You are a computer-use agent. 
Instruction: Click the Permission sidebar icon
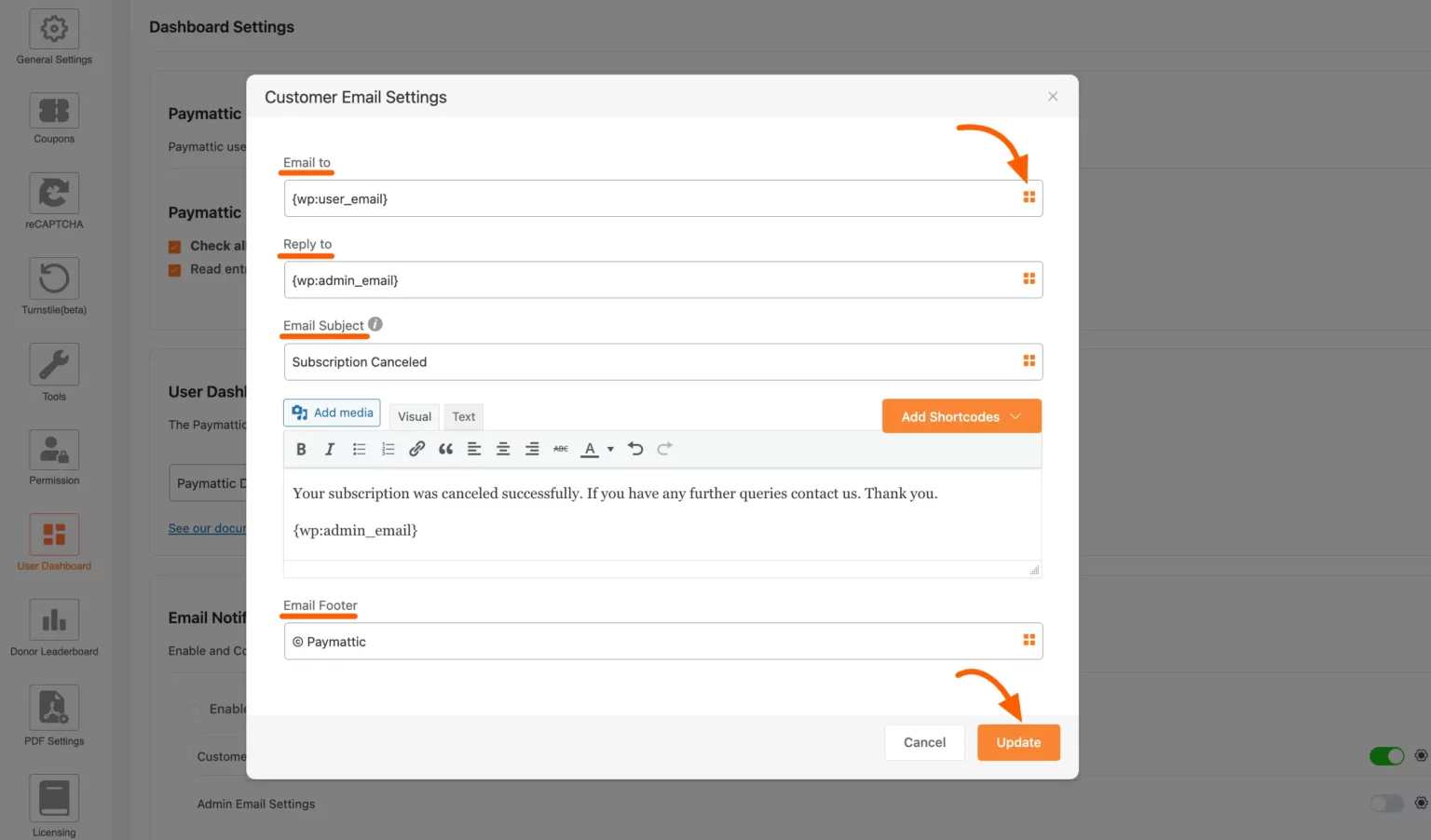(x=53, y=452)
